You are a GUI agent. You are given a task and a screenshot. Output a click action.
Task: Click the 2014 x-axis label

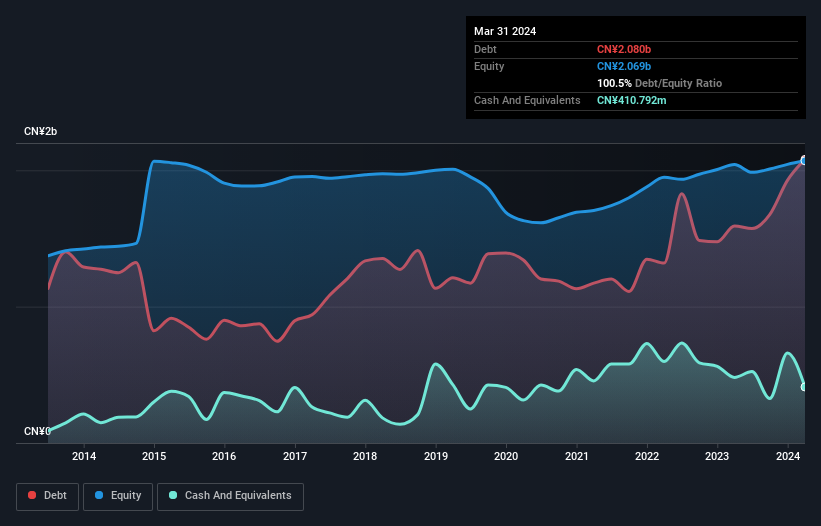click(84, 456)
